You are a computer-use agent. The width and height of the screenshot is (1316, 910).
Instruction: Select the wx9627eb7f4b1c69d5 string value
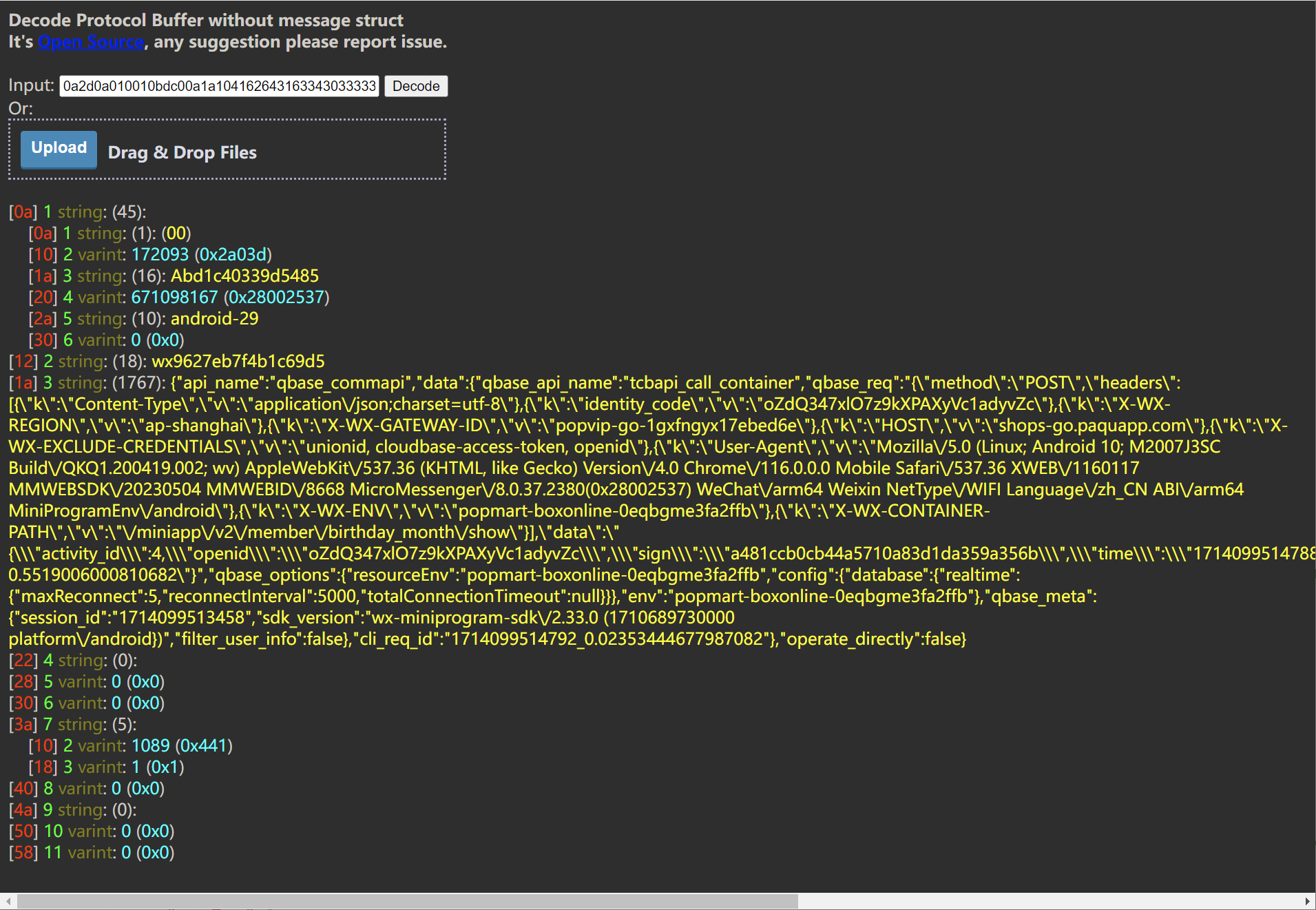[238, 362]
